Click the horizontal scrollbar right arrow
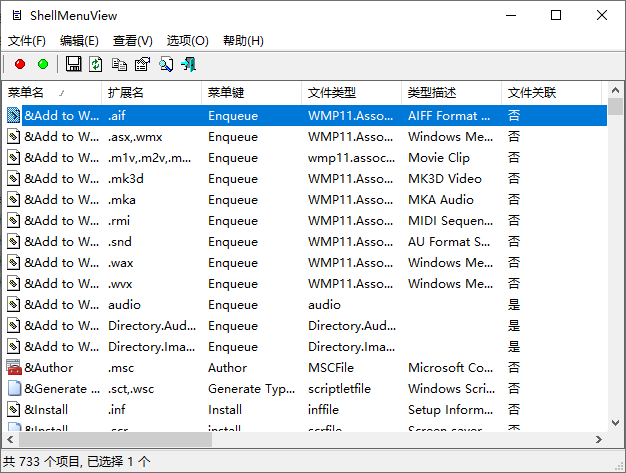The height and width of the screenshot is (473, 626). click(x=599, y=439)
